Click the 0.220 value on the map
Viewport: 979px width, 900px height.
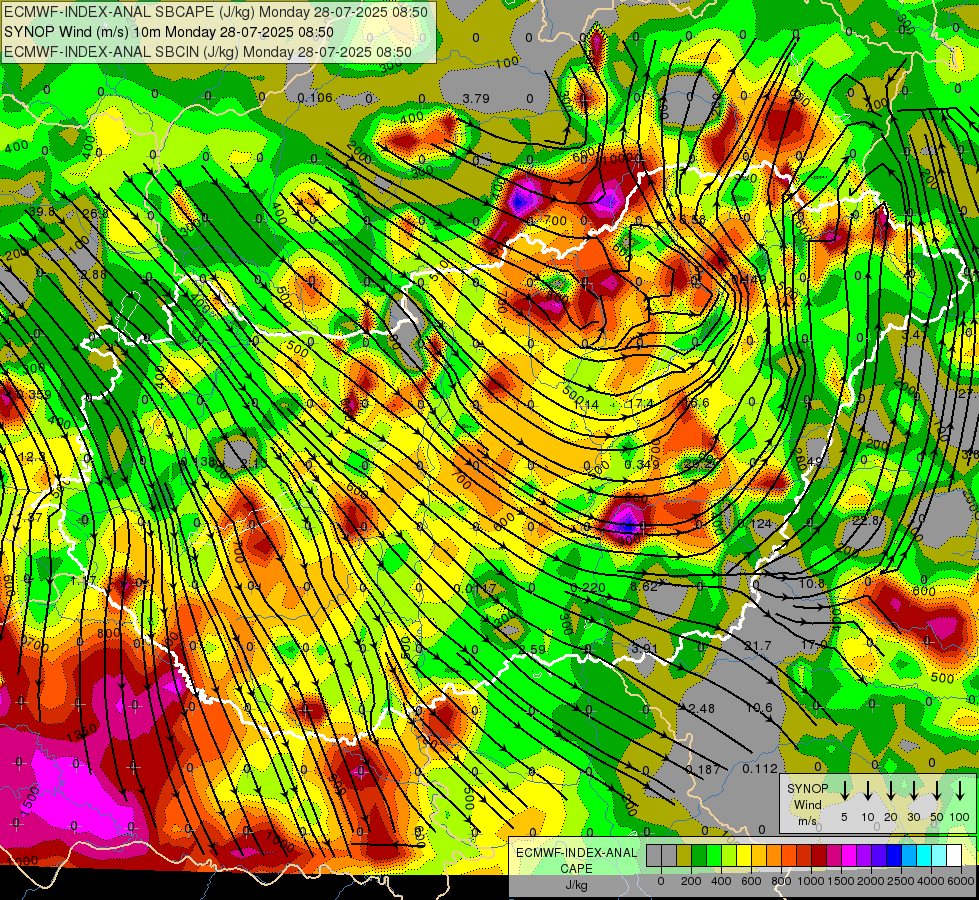click(x=588, y=587)
